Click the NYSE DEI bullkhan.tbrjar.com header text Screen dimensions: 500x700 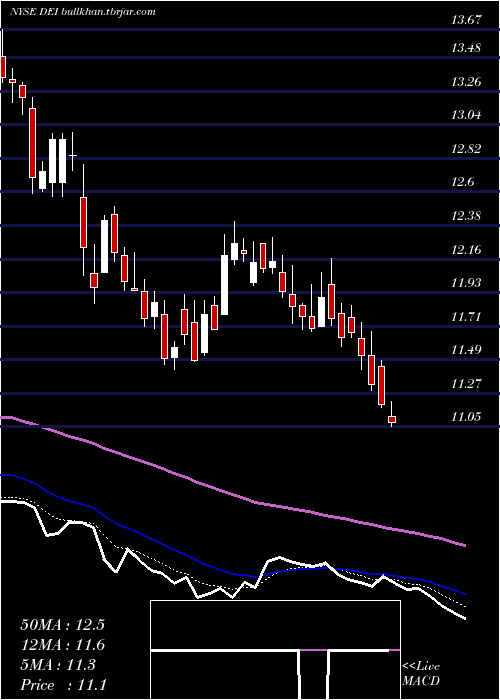83,12
